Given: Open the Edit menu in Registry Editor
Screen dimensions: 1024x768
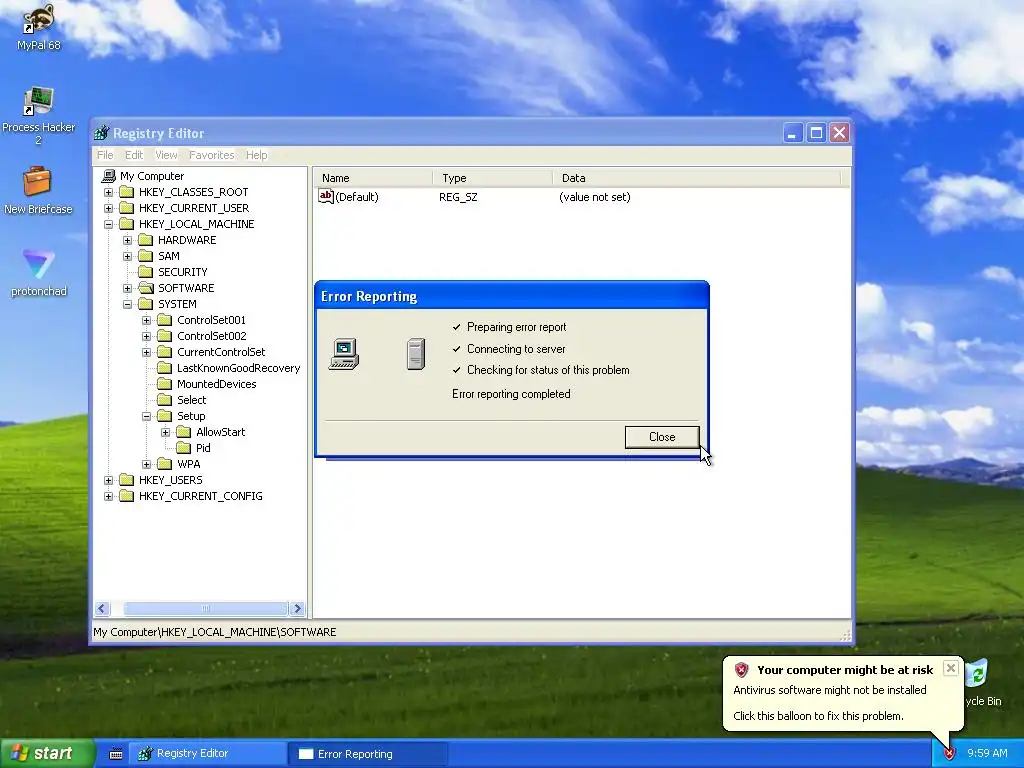Looking at the screenshot, I should point(134,155).
